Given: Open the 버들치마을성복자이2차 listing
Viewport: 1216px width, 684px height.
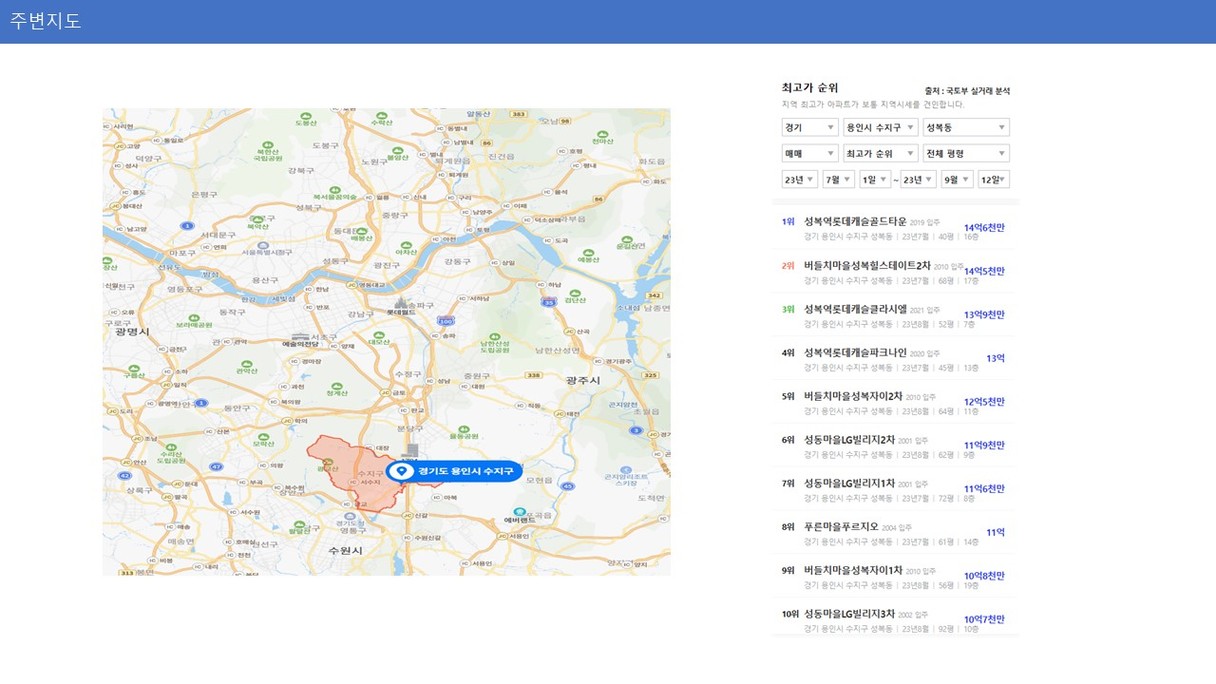Looking at the screenshot, I should [895, 402].
